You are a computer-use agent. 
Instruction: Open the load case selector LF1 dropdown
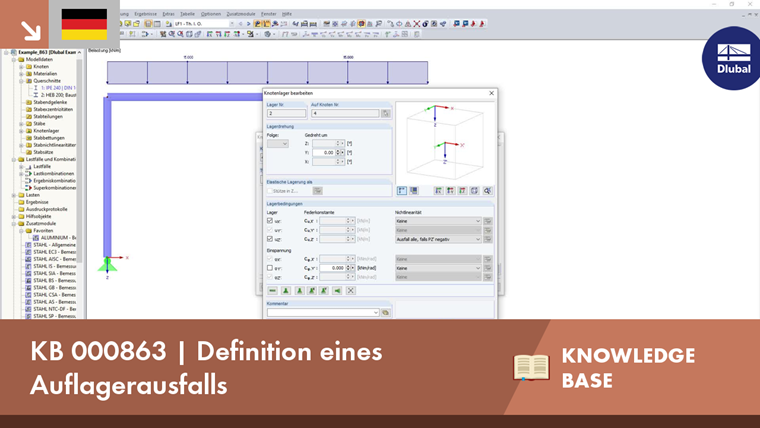point(232,24)
